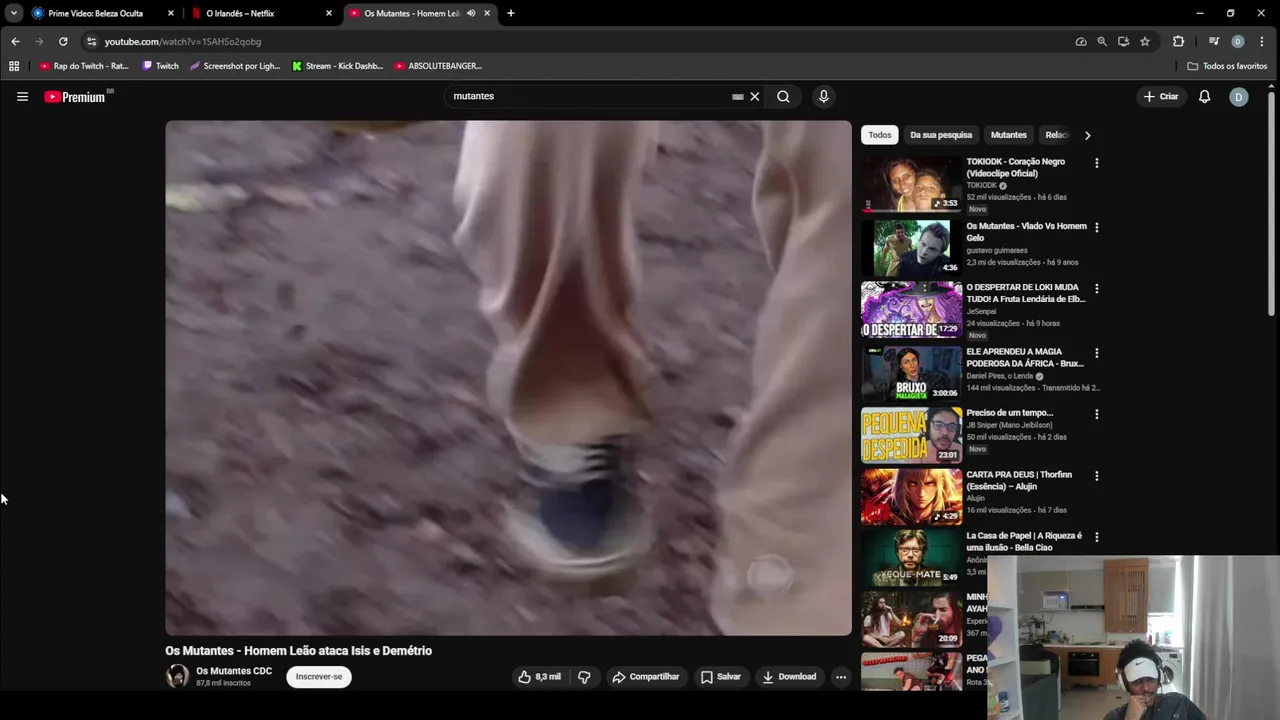The width and height of the screenshot is (1280, 720).
Task: Open Os Mutantes CDC channel avatar
Action: 177,677
